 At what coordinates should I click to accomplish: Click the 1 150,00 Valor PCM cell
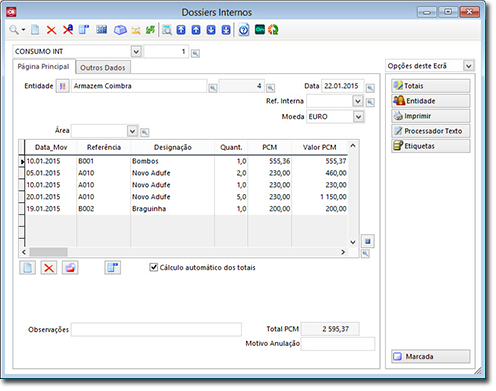[319, 197]
